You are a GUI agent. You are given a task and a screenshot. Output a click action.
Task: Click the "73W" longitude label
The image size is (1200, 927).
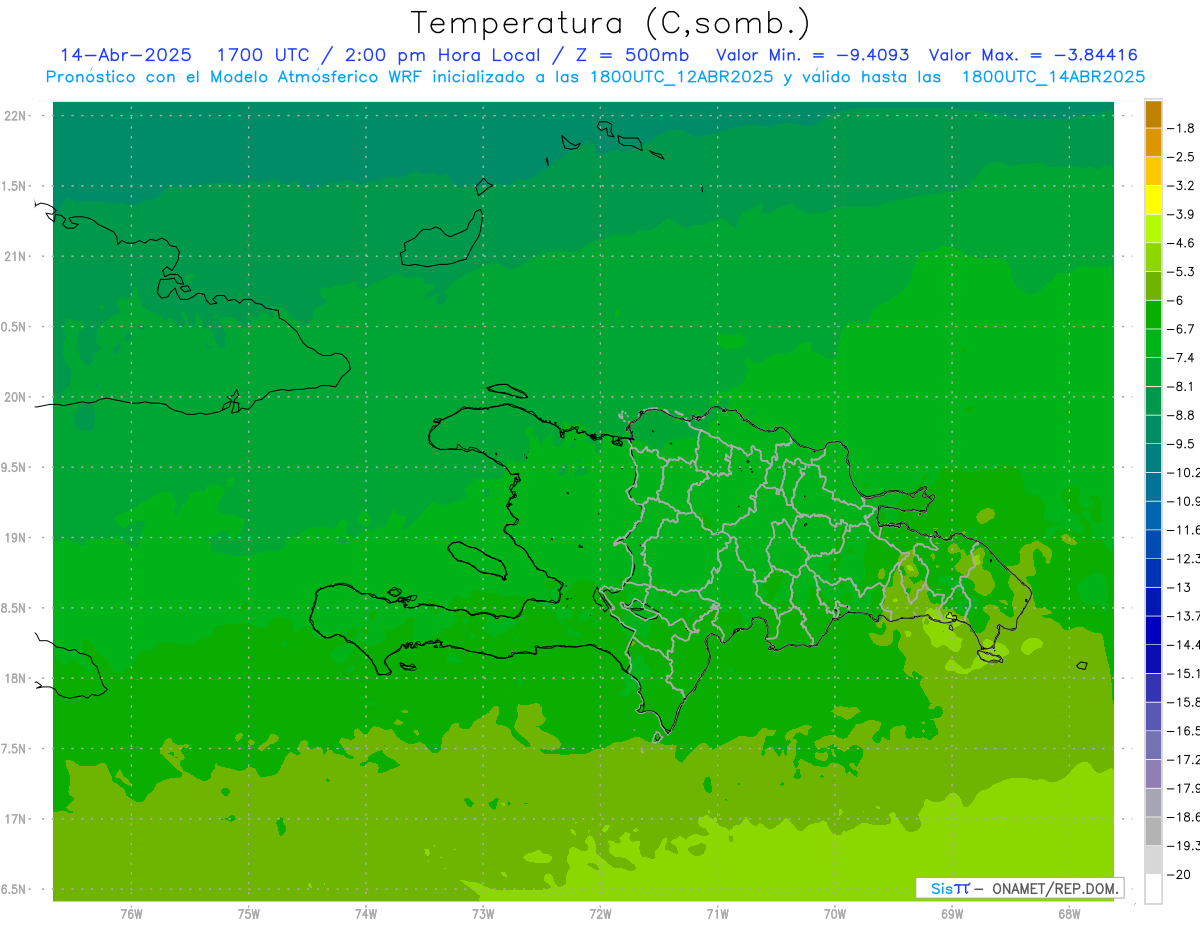[483, 914]
